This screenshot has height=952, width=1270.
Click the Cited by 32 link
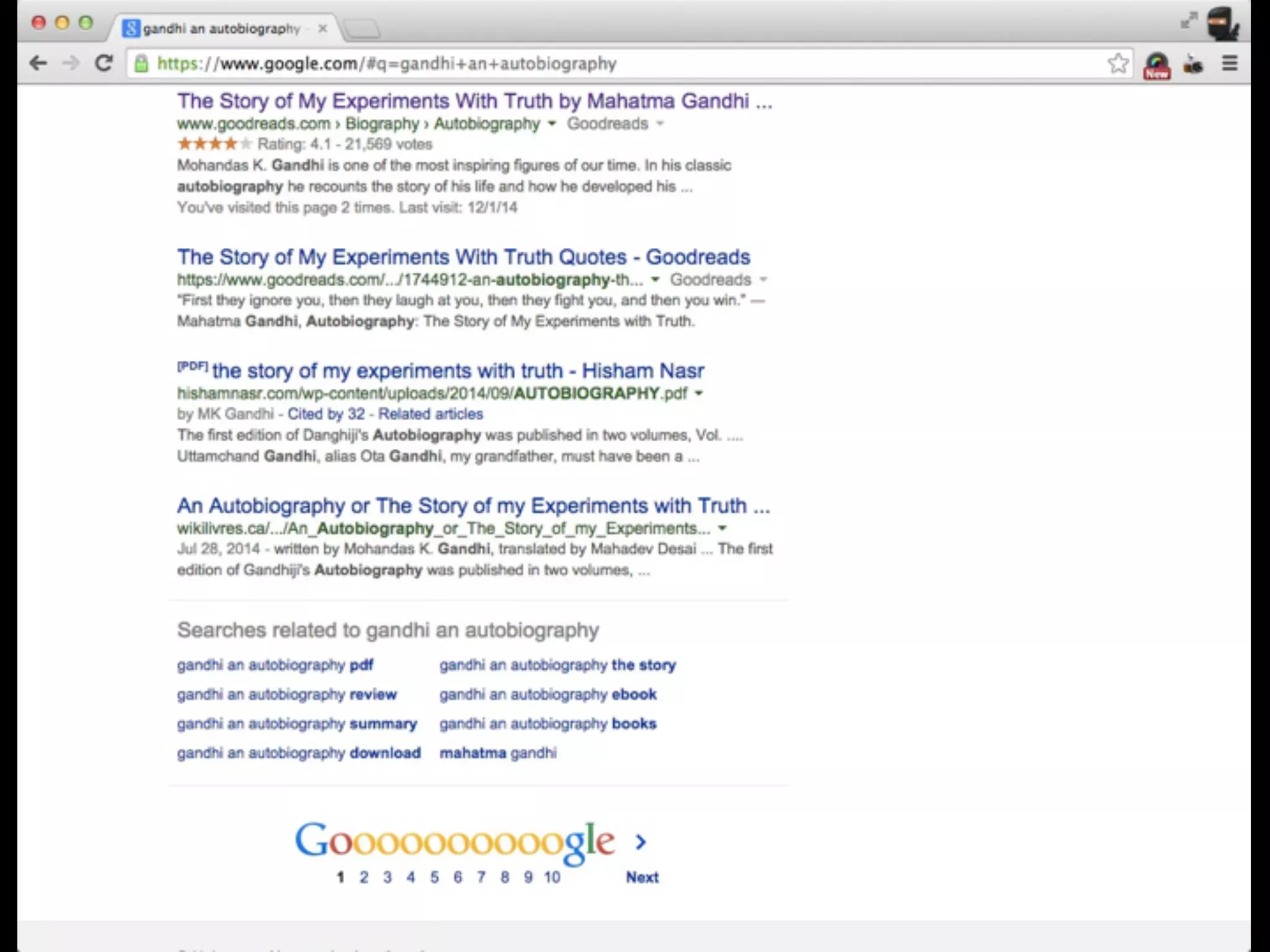[x=326, y=414]
